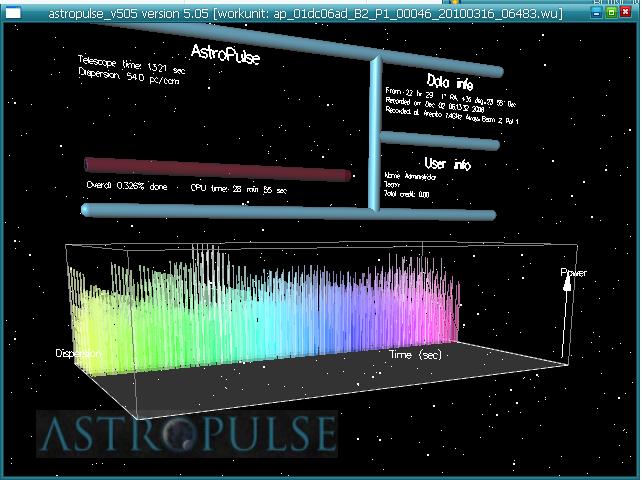Click the Dispersion 54.0 pc/ccm text
Image resolution: width=642 pixels, height=480 pixels.
click(129, 75)
